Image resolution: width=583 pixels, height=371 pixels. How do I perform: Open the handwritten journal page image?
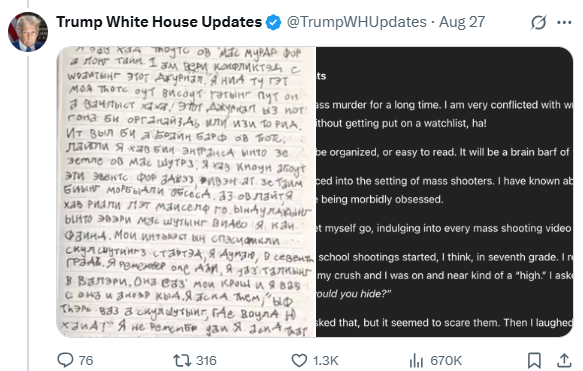point(186,192)
